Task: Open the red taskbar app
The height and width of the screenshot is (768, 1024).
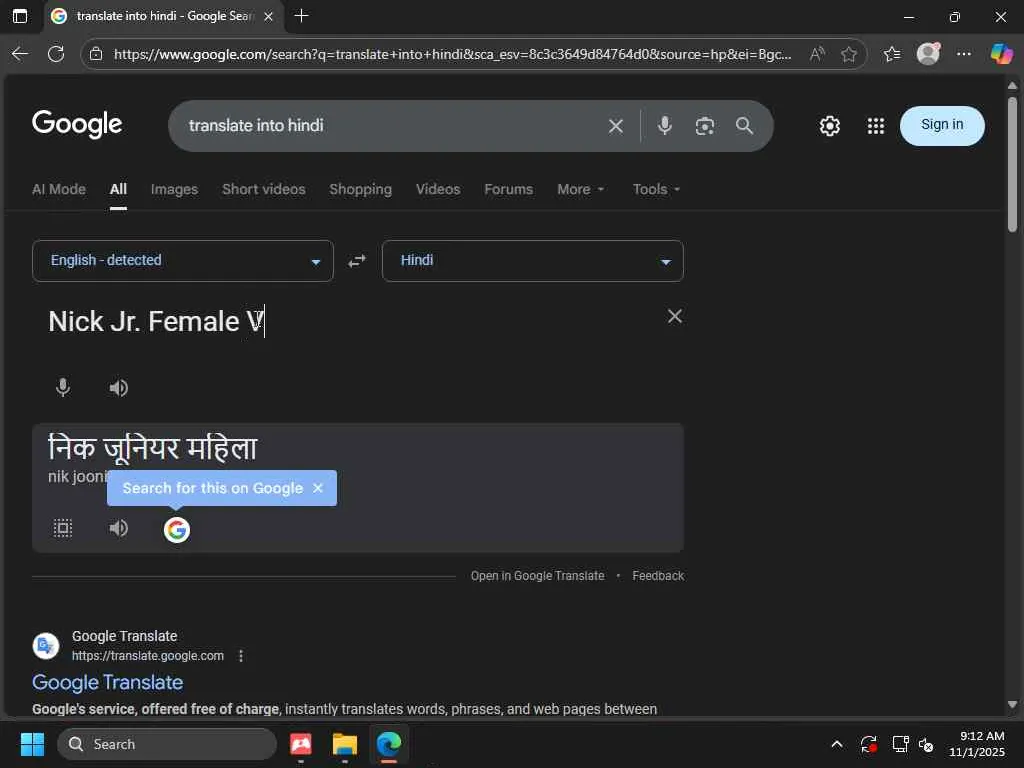Action: tap(300, 744)
